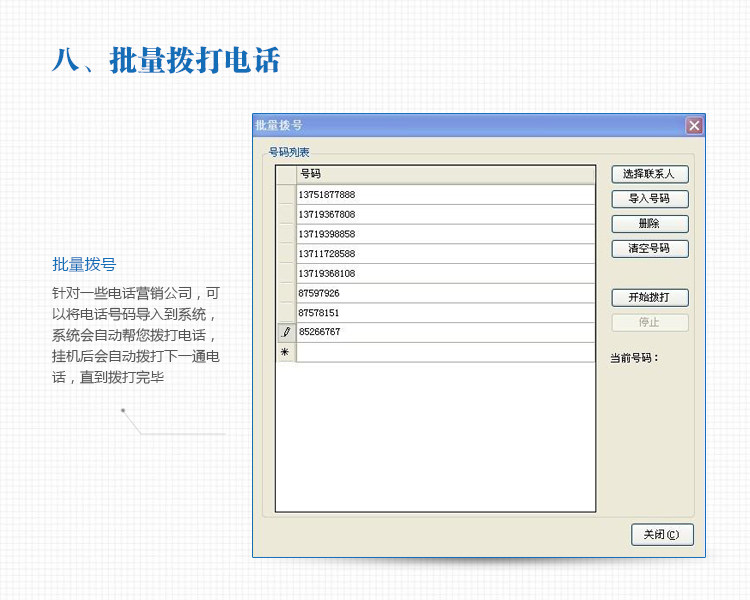Click the 删除 button
This screenshot has width=750, height=600.
pos(650,224)
